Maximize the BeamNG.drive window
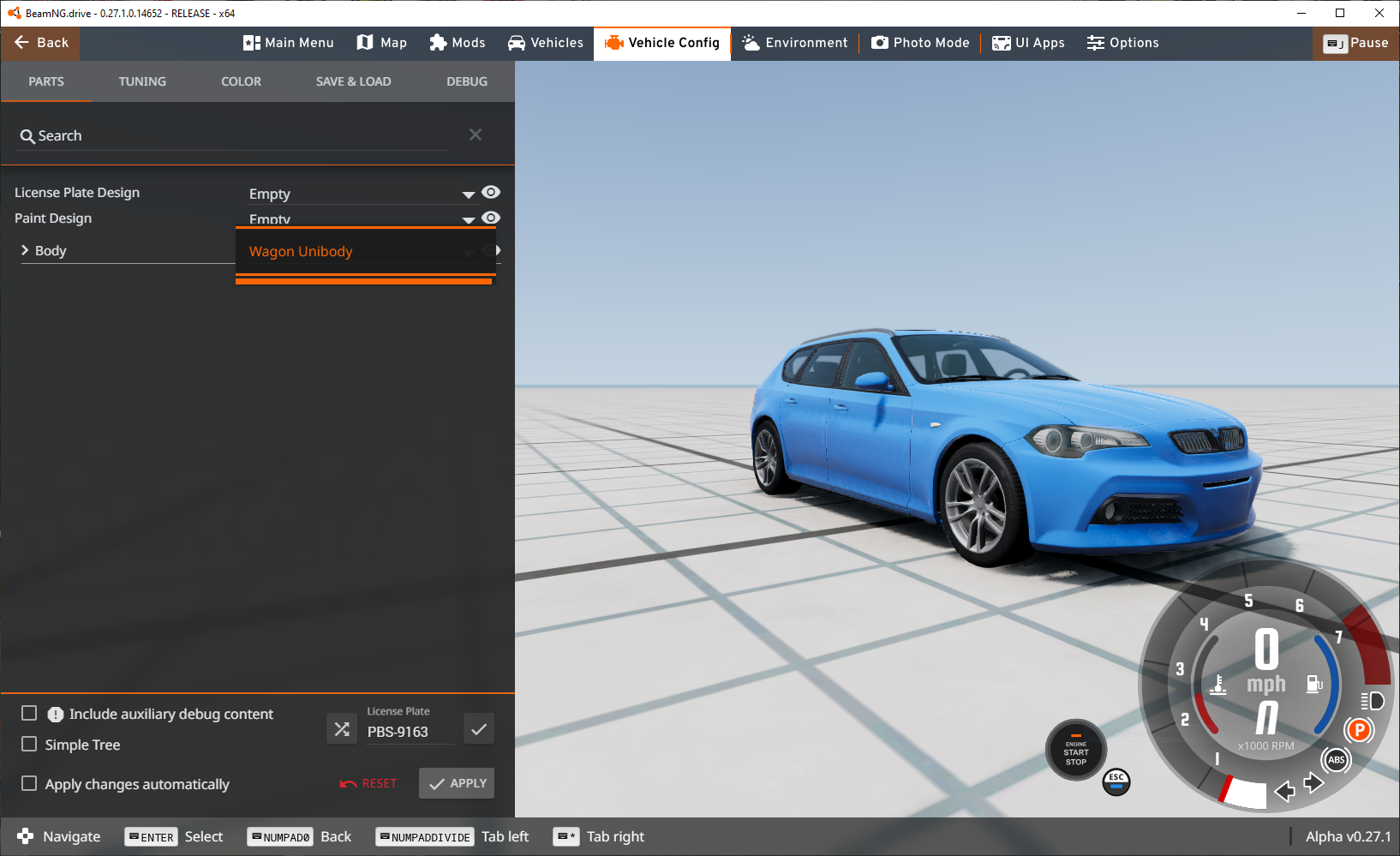The height and width of the screenshot is (856, 1400). 1340,13
